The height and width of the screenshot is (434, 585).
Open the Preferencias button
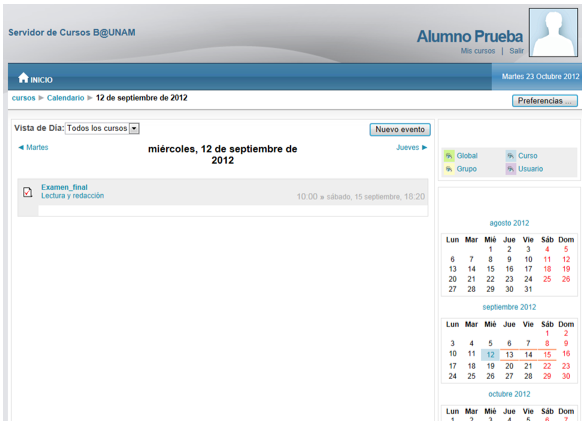tap(545, 101)
